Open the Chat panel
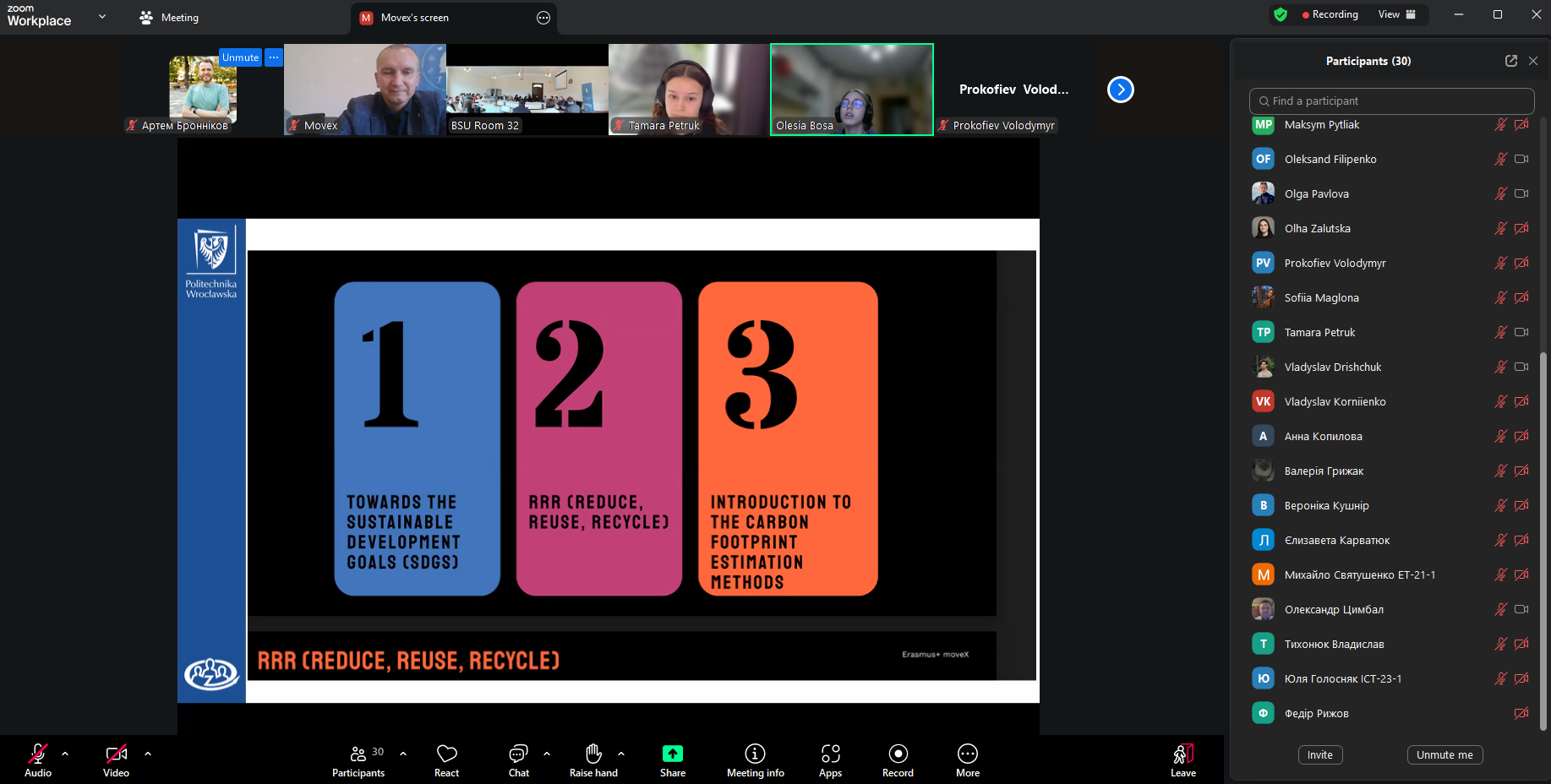Image resolution: width=1551 pixels, height=784 pixels. pos(518,759)
